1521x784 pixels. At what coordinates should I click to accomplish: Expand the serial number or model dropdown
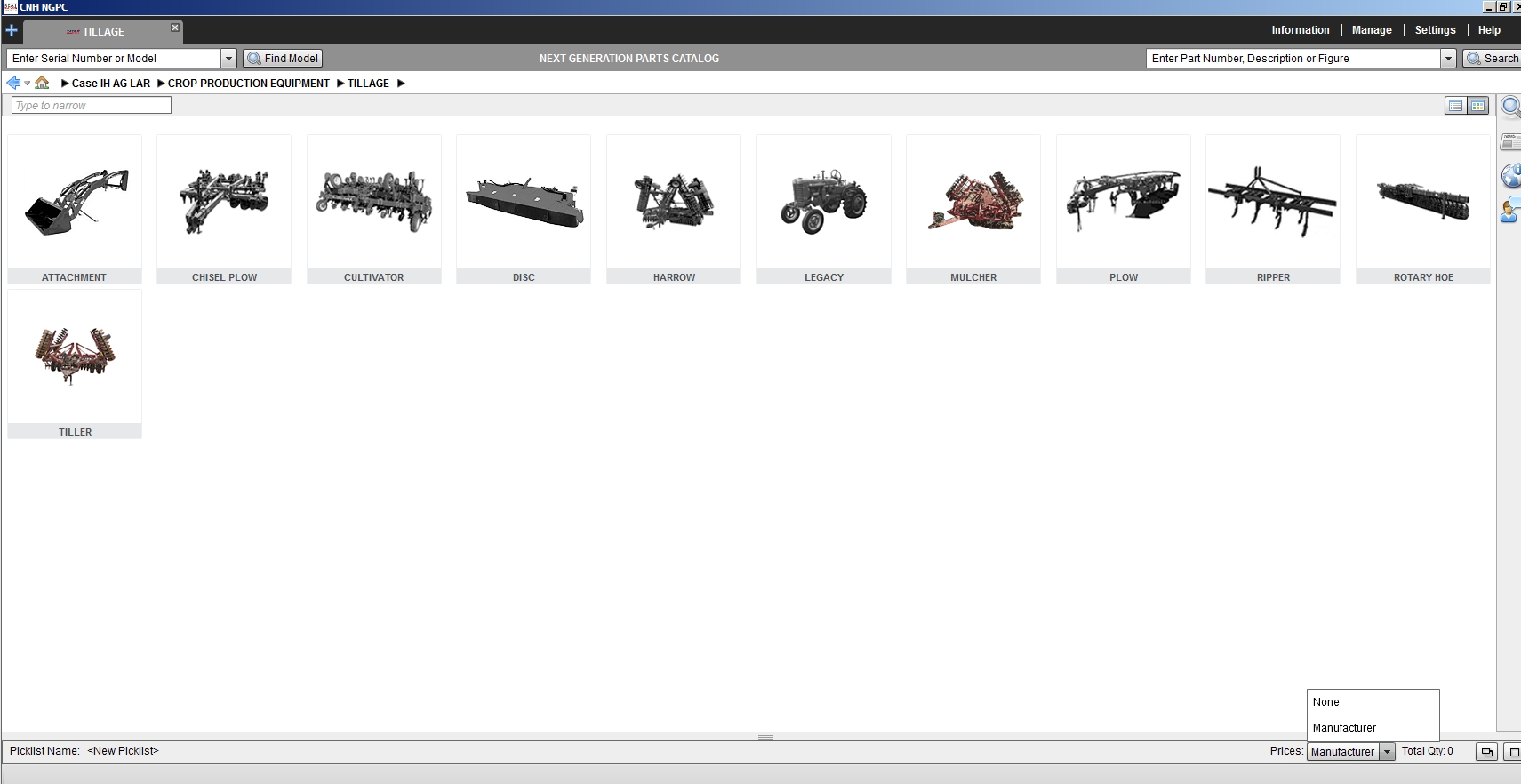point(228,59)
